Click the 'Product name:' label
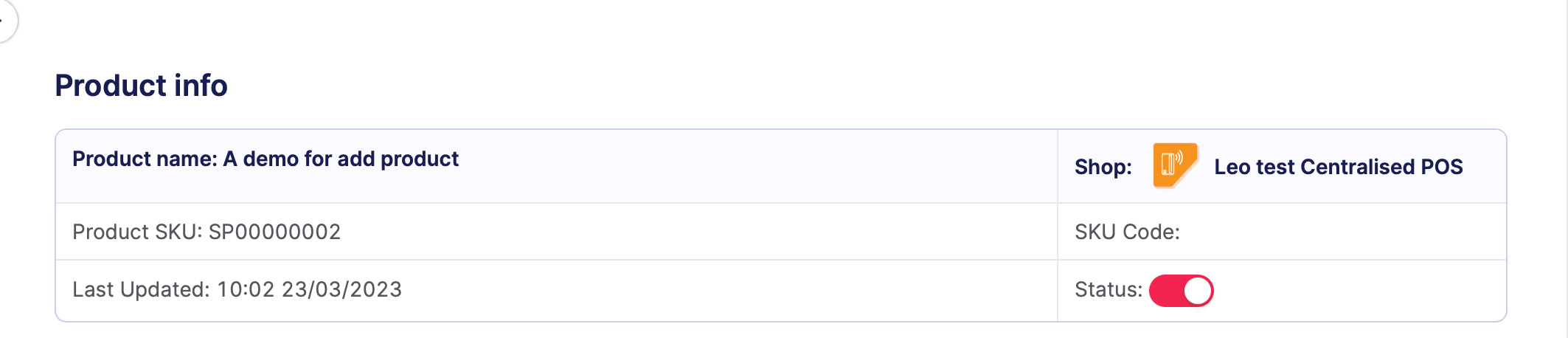 click(x=145, y=159)
